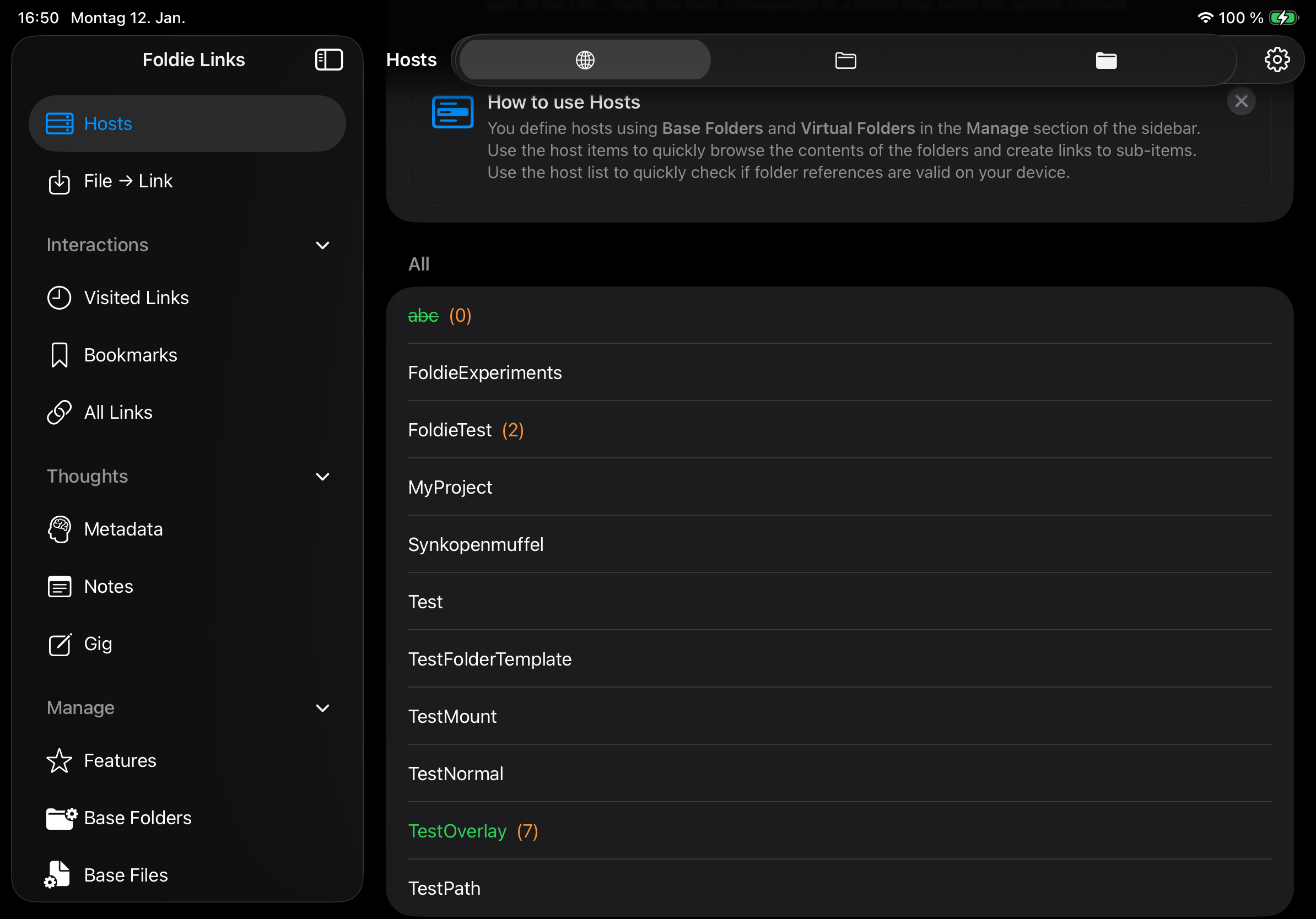Open the FoldieTest host entry
Viewport: 1316px width, 919px height.
[x=450, y=430]
